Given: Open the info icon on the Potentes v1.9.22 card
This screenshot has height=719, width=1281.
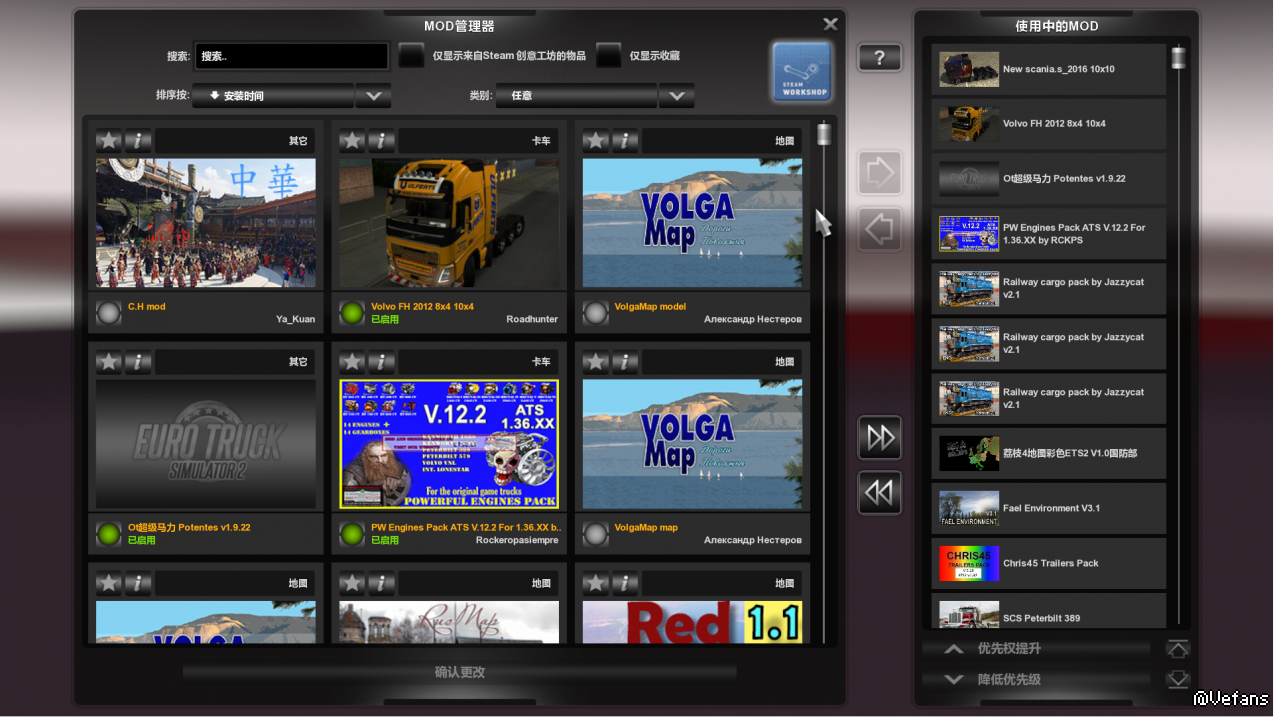Looking at the screenshot, I should 137,361.
